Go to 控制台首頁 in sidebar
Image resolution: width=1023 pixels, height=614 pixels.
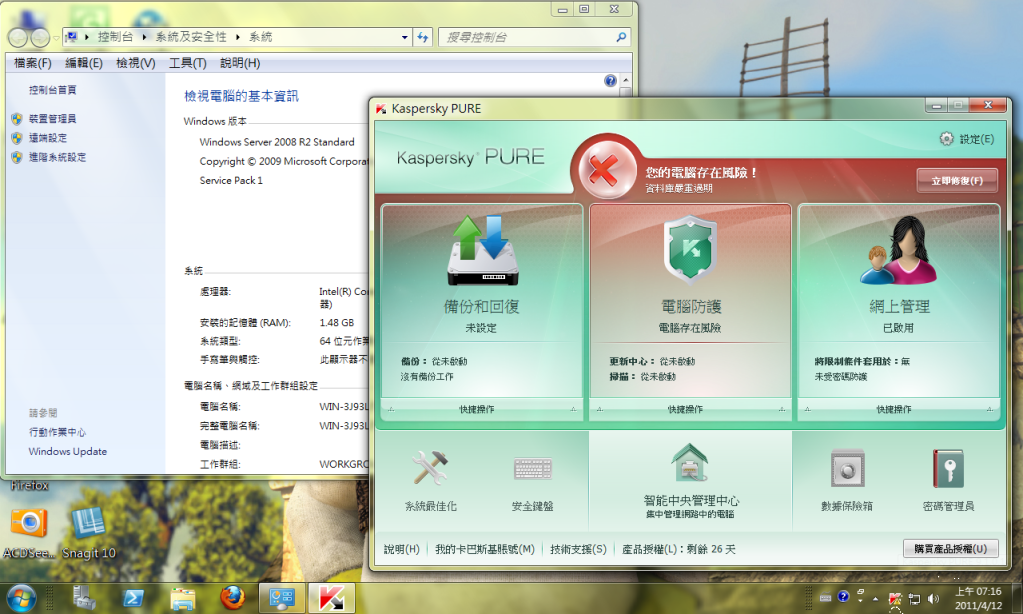point(52,90)
